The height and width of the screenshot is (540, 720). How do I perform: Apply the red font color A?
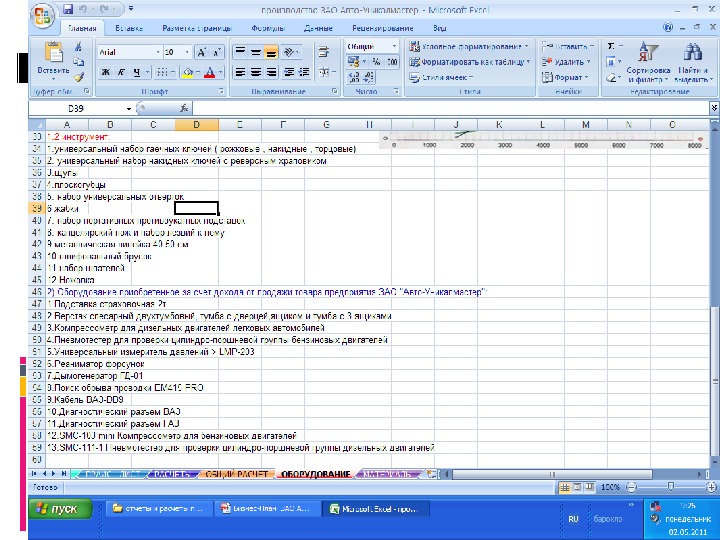pos(209,72)
